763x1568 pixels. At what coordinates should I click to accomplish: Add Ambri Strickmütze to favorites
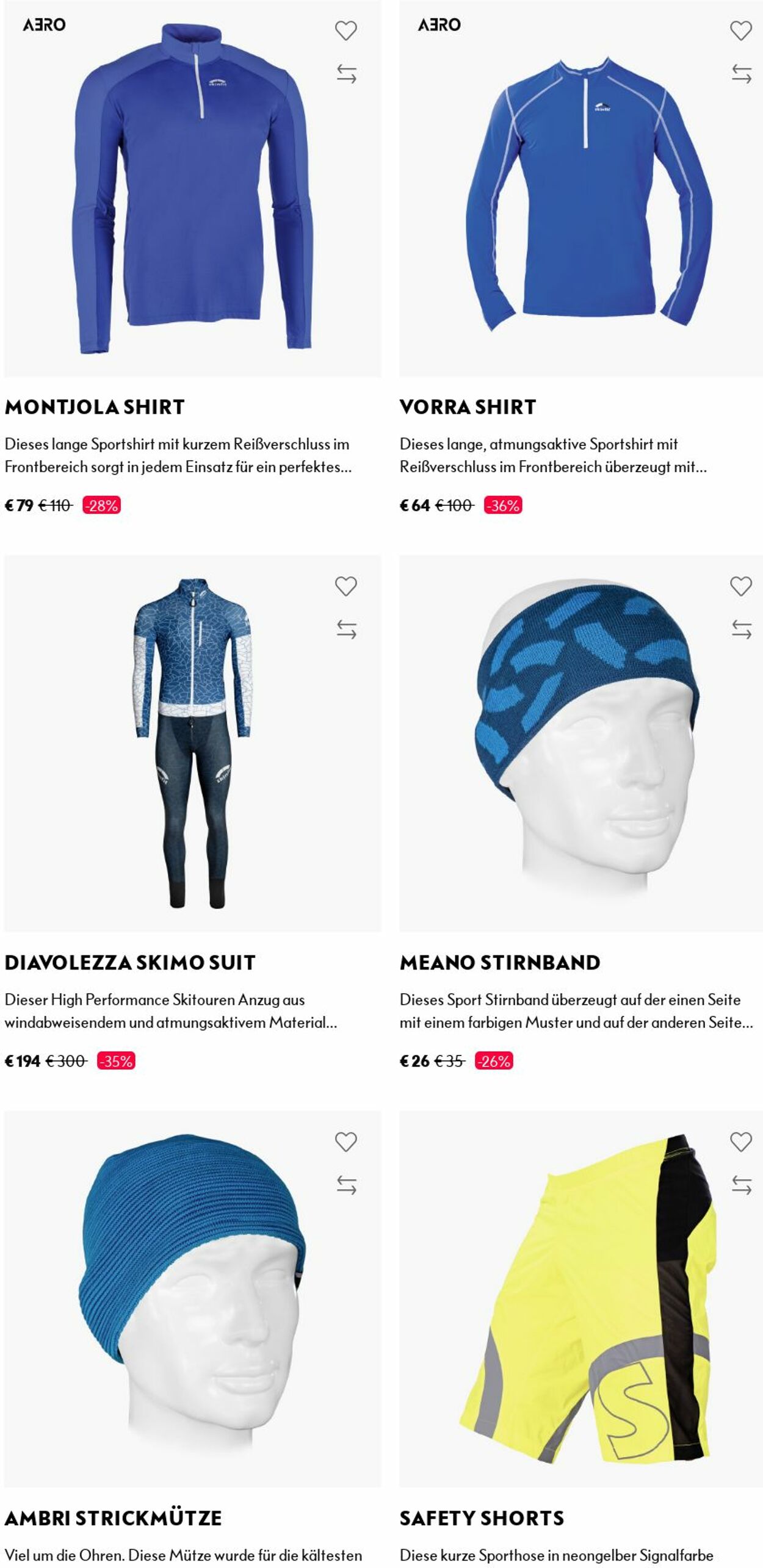[345, 1142]
